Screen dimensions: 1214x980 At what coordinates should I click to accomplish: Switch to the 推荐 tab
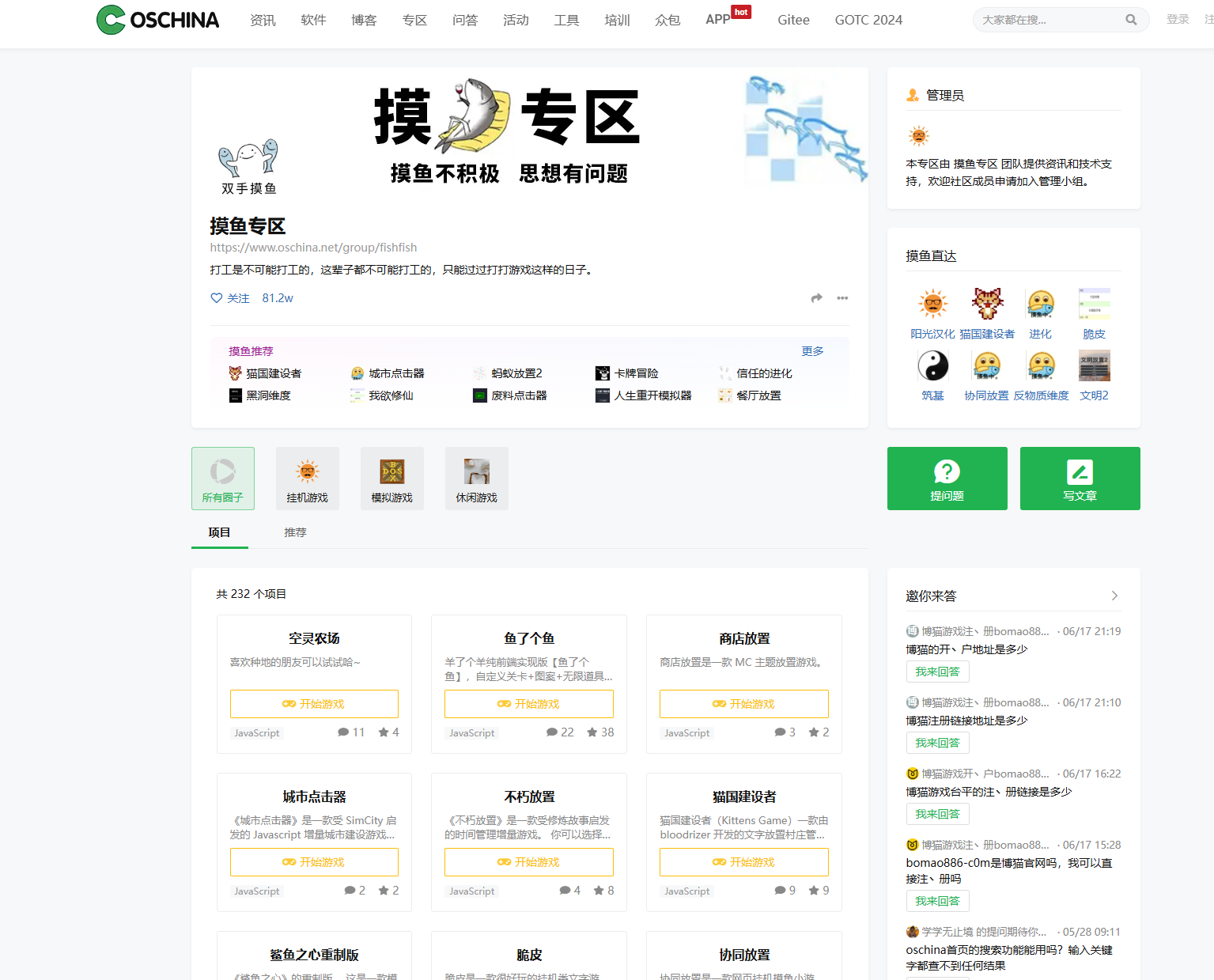(295, 532)
